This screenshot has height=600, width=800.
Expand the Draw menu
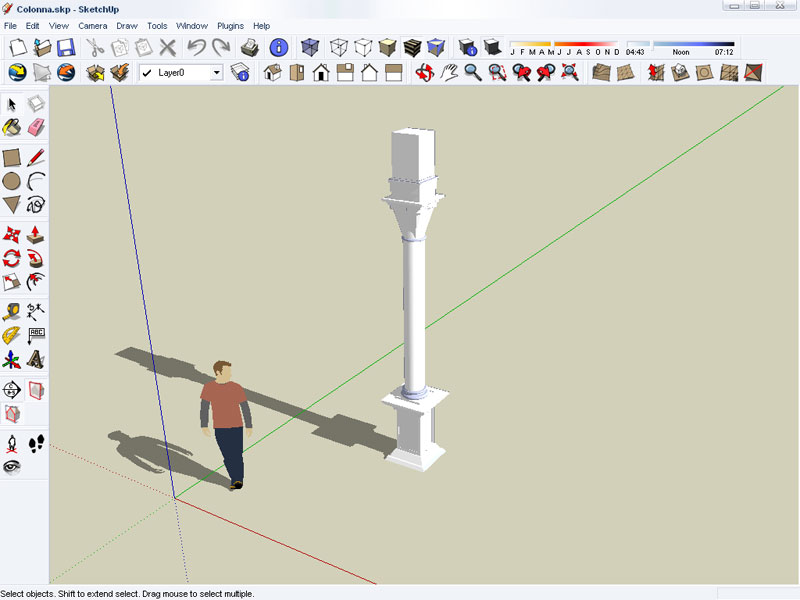(x=127, y=25)
